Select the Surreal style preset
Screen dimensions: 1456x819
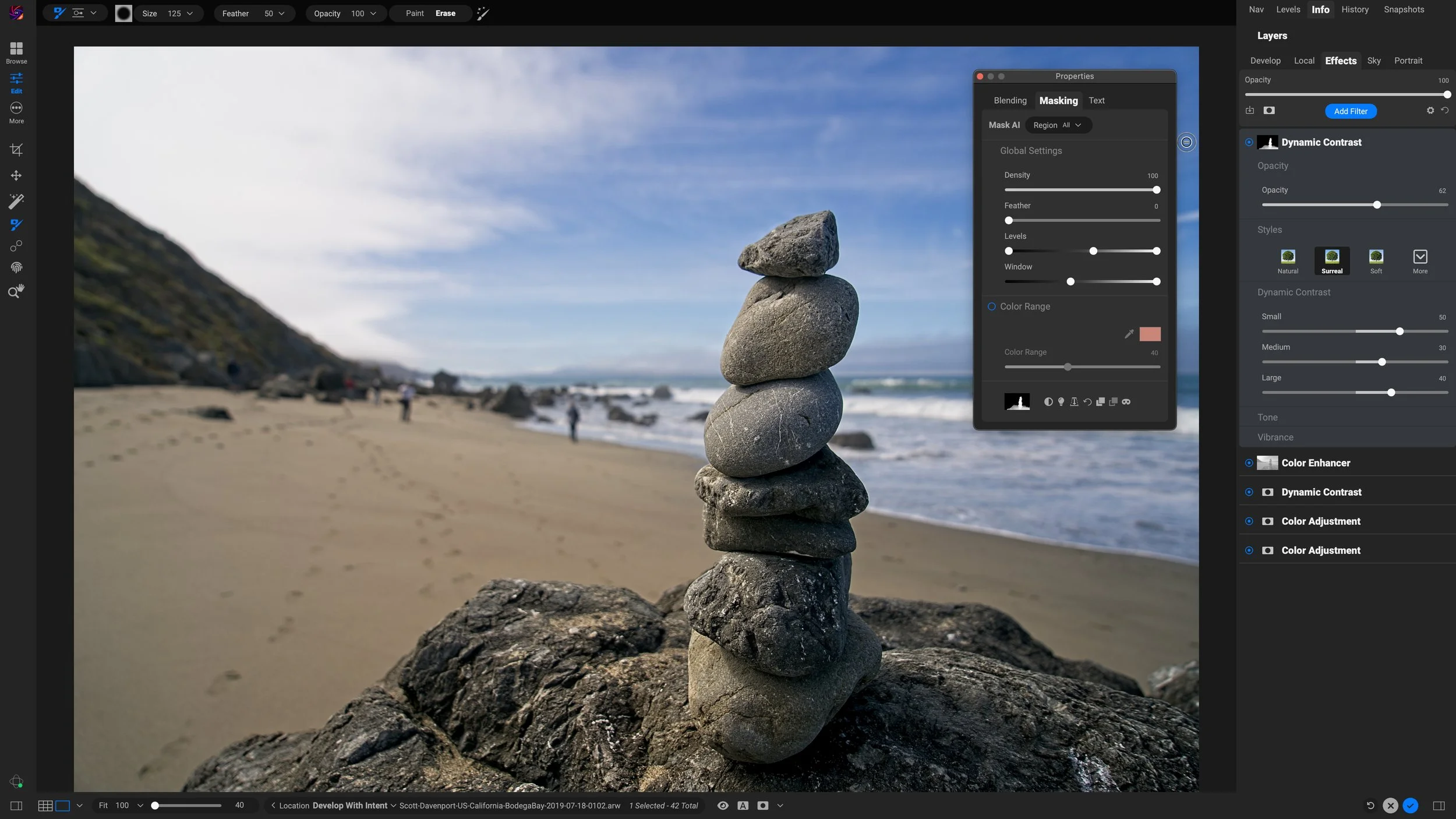(1332, 260)
